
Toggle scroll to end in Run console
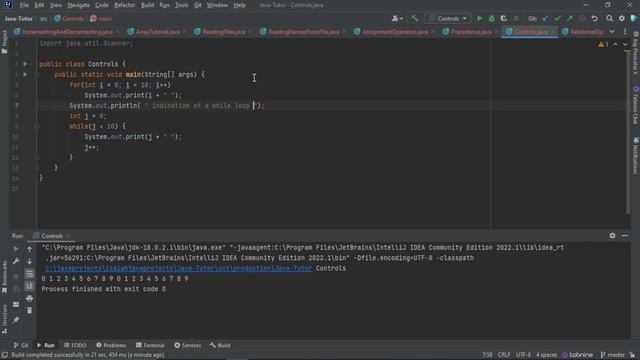coord(29,286)
